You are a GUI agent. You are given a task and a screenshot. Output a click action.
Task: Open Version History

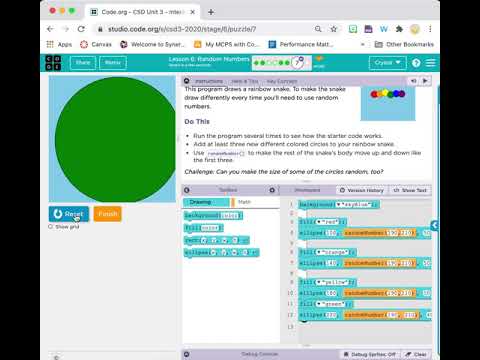click(362, 190)
